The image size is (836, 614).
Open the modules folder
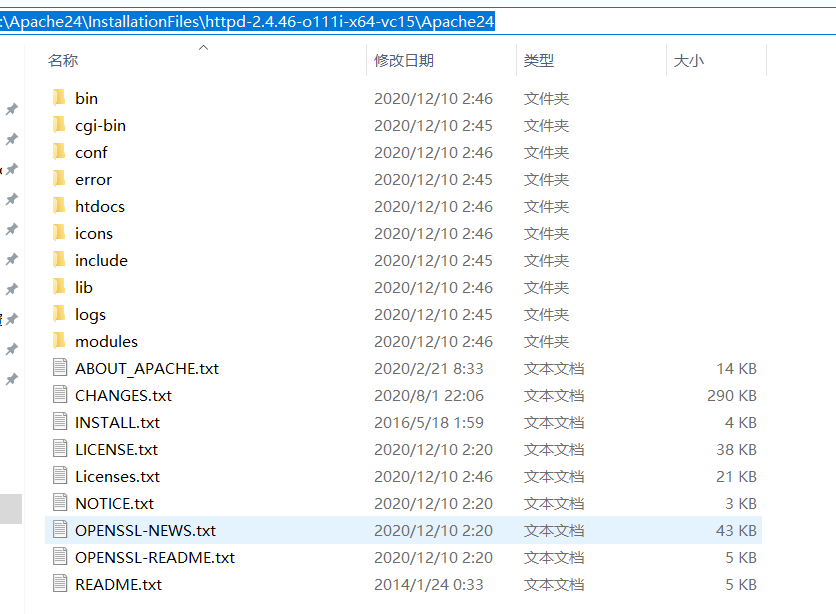point(106,340)
